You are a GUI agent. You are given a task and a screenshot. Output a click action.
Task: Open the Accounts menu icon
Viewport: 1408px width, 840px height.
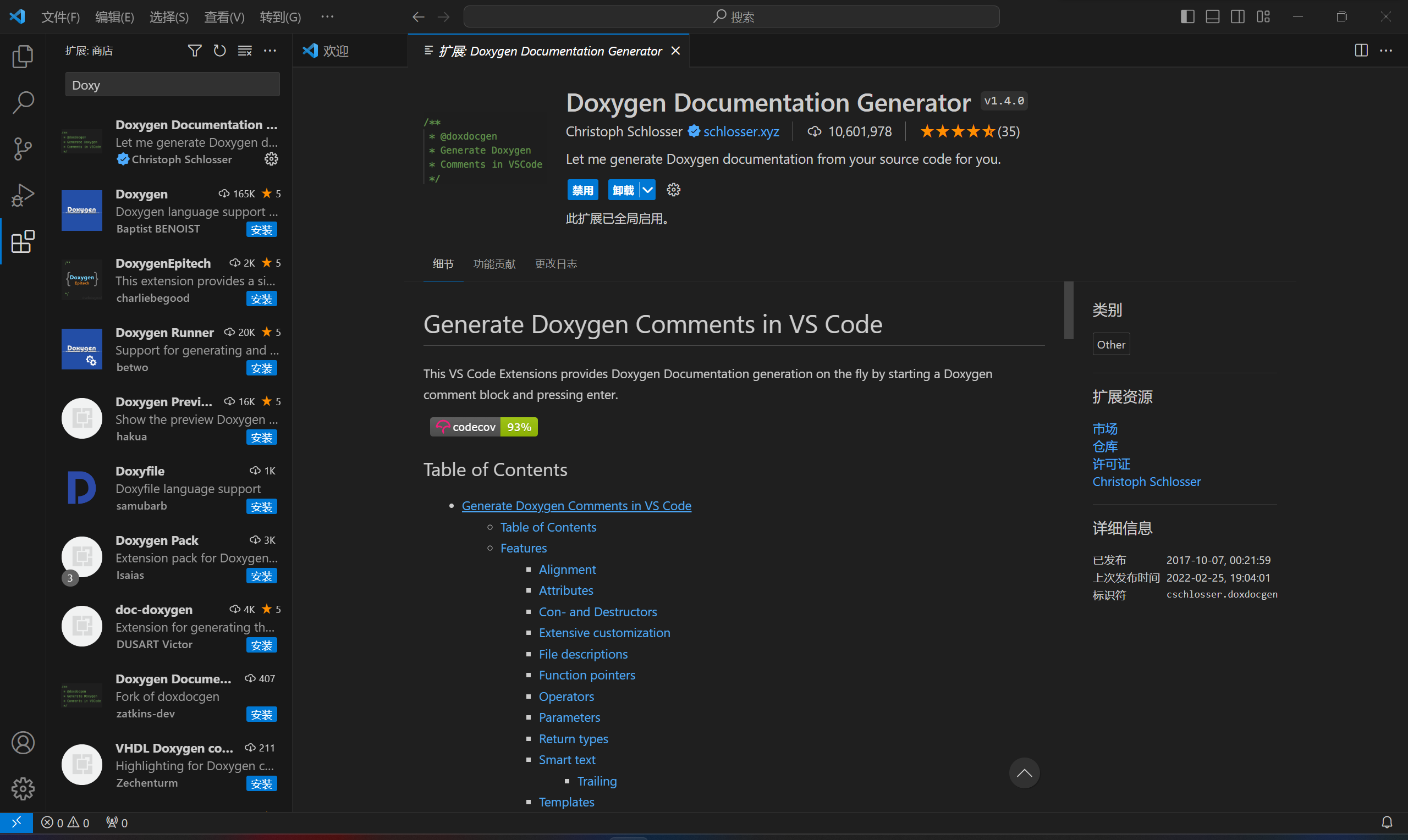pyautogui.click(x=23, y=743)
